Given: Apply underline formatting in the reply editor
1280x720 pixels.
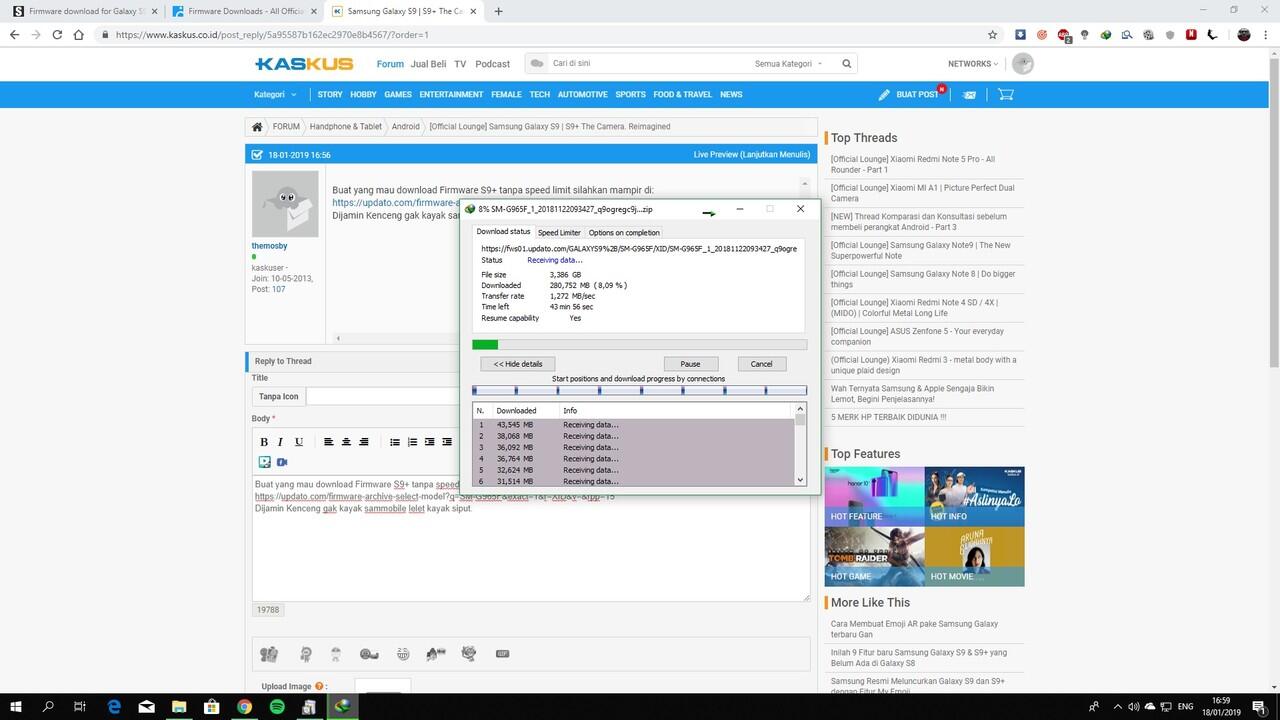Looking at the screenshot, I should (x=298, y=441).
